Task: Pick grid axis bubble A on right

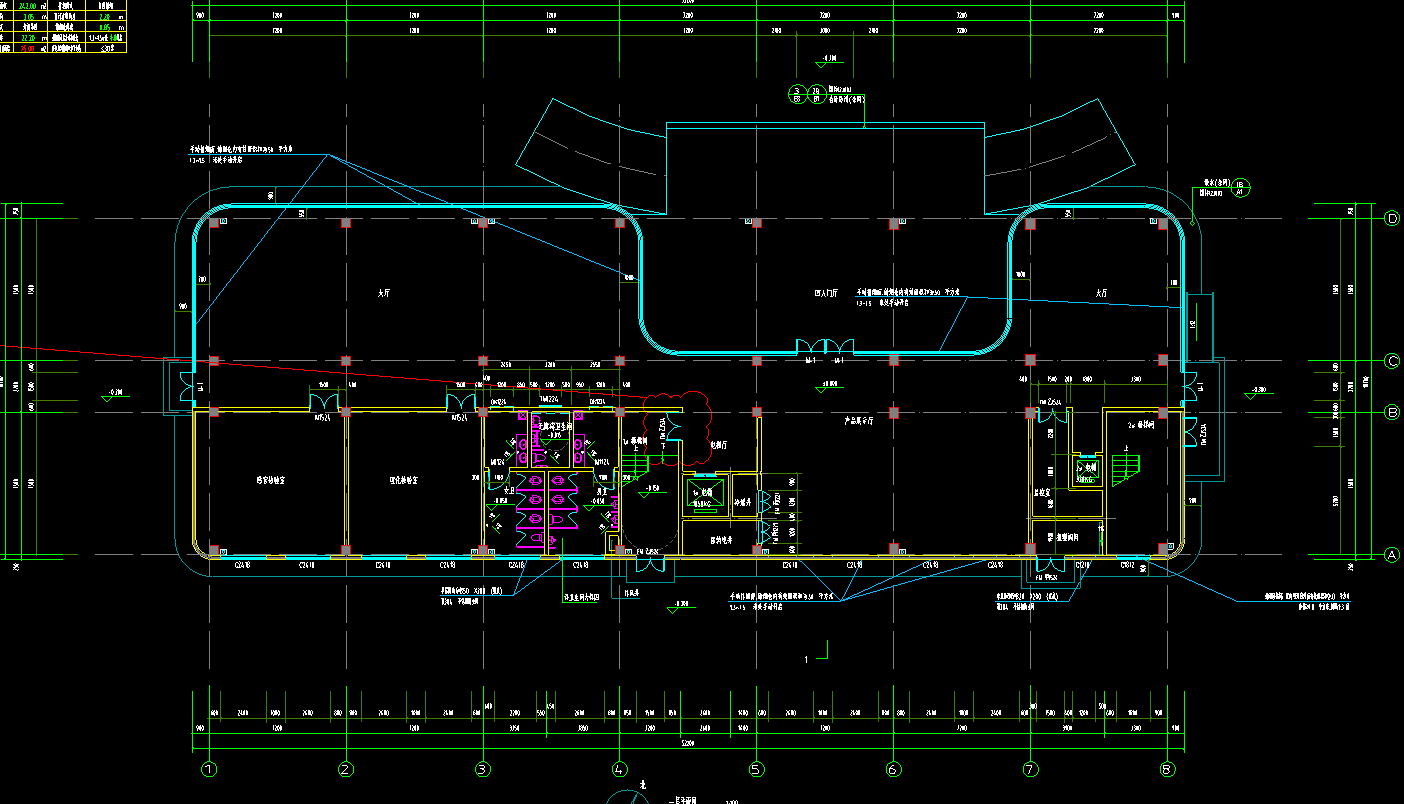Action: [x=1391, y=554]
